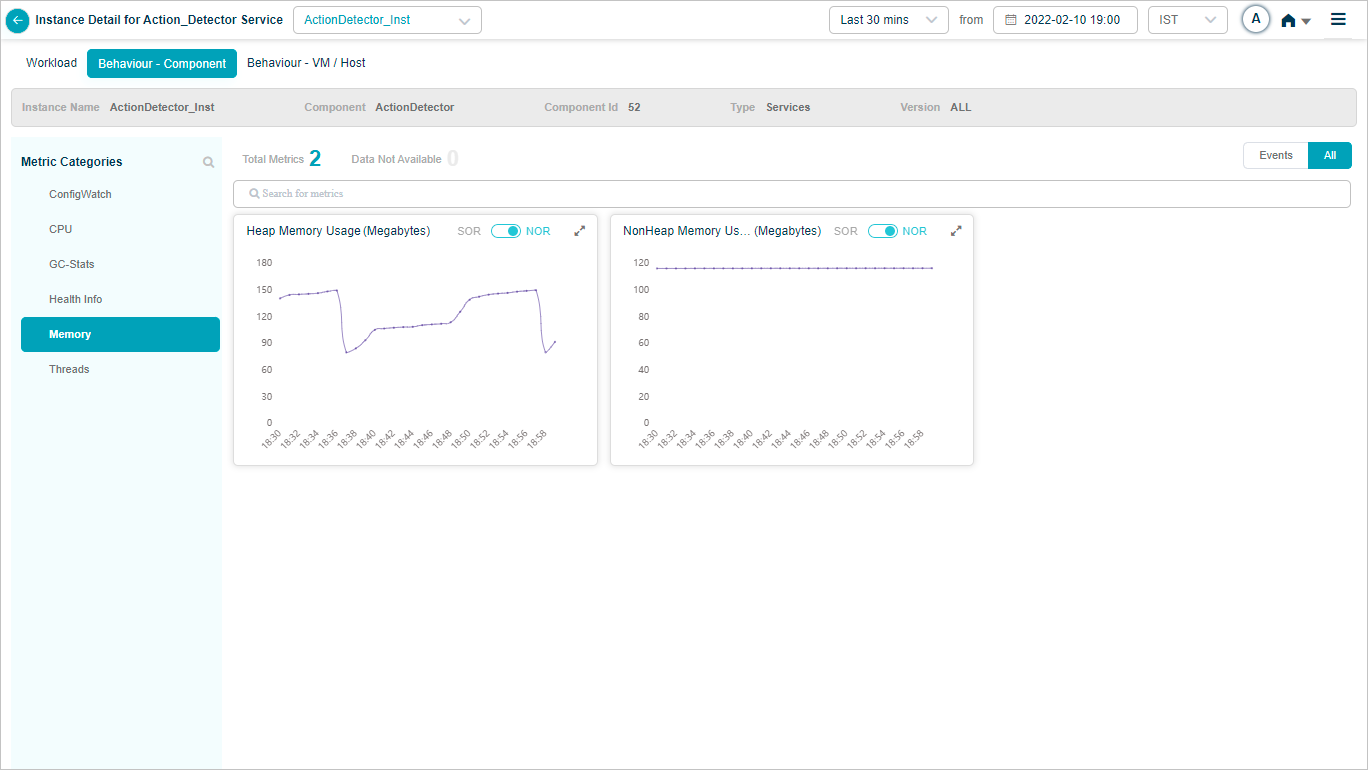Switch to the Workload tab

click(x=51, y=63)
